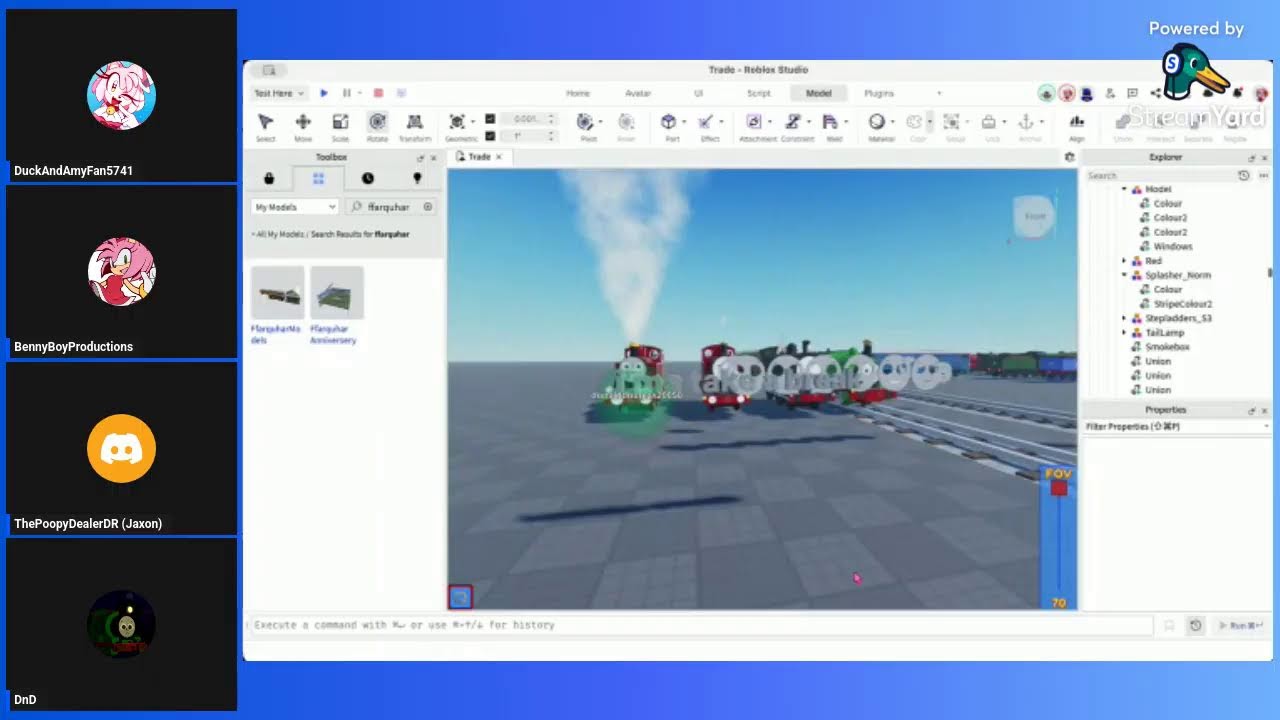Click the Pause playtest button
The width and height of the screenshot is (1280, 720).
347,93
